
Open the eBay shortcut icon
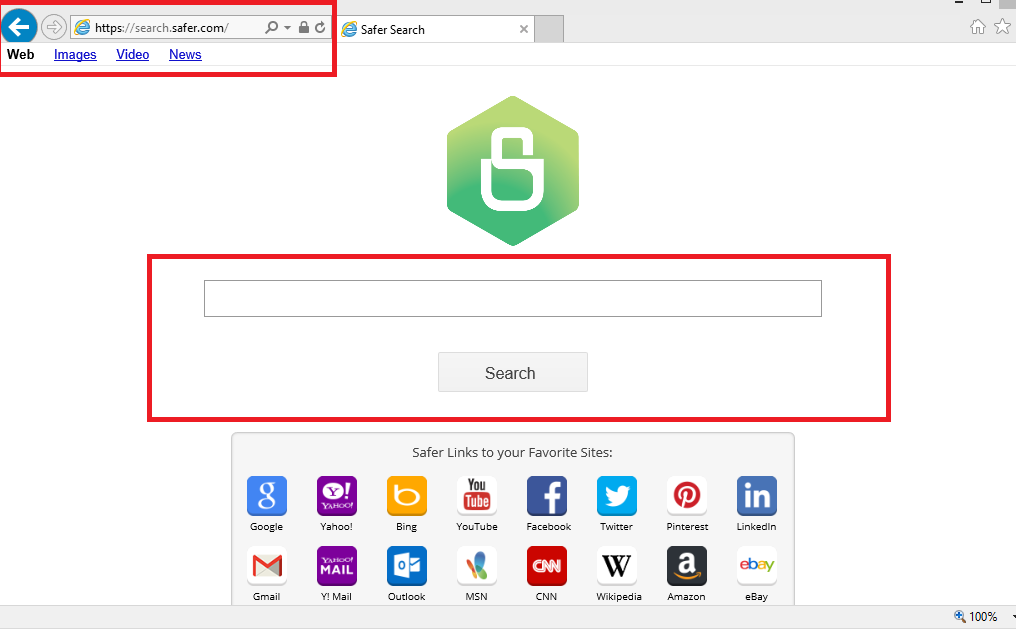pyautogui.click(x=757, y=566)
